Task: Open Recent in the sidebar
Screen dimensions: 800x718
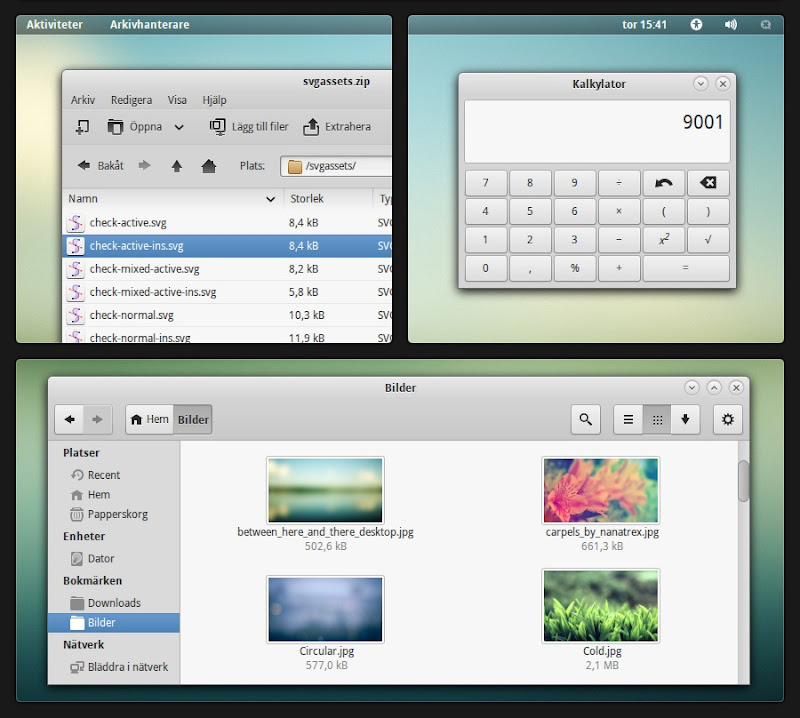Action: (114, 475)
